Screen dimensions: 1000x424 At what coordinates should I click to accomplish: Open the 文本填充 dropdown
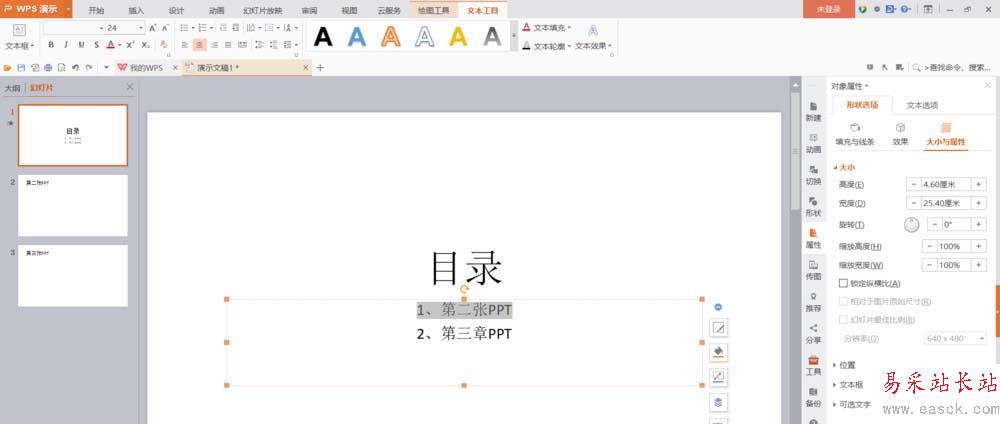click(547, 27)
